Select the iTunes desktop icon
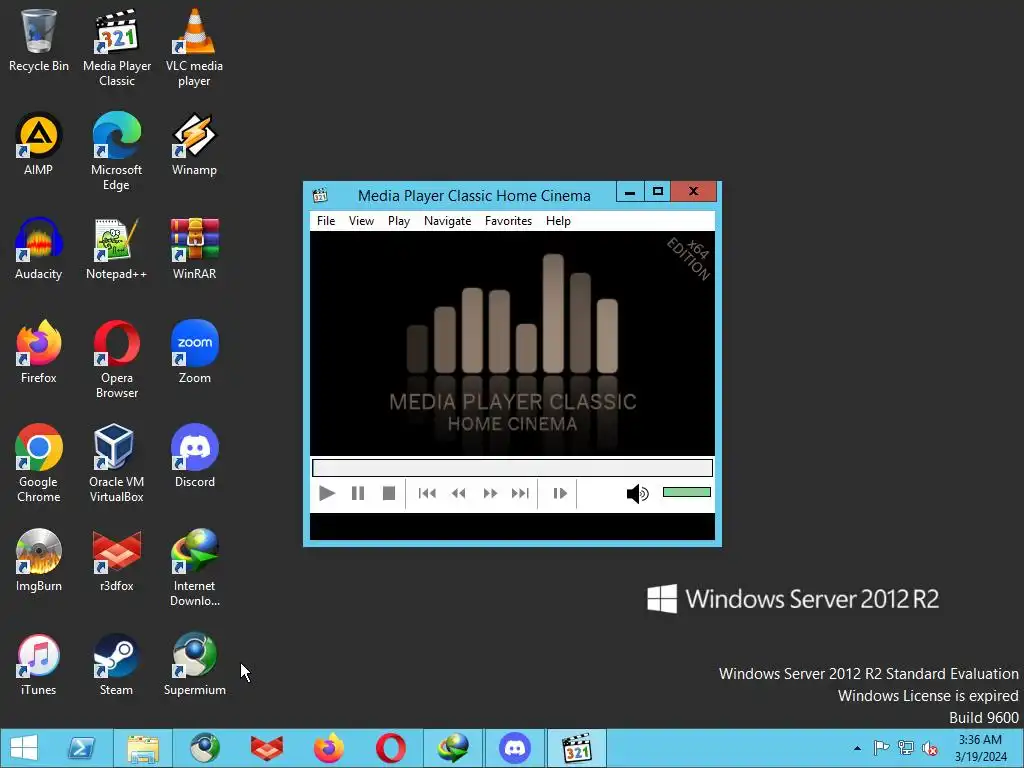 click(39, 665)
